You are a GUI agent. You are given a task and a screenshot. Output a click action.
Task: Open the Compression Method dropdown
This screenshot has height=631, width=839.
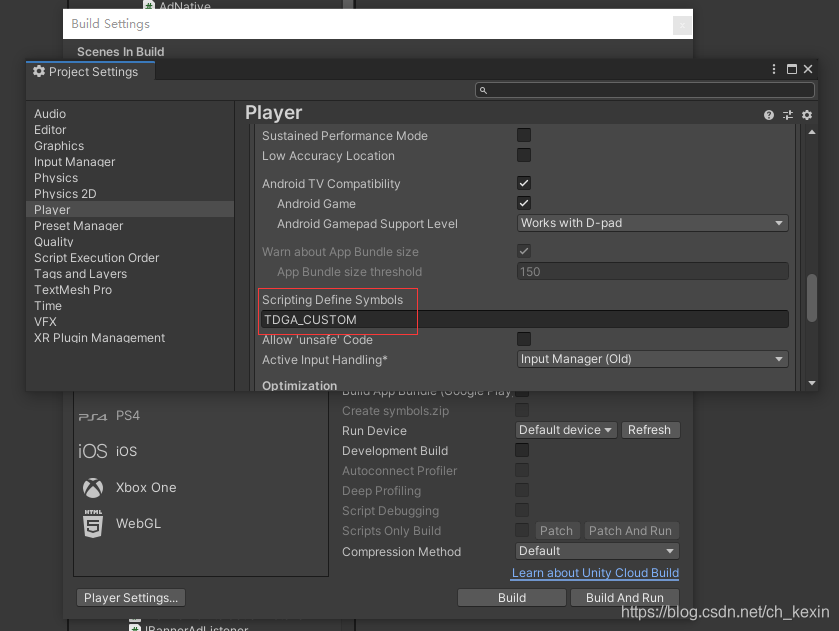click(597, 551)
